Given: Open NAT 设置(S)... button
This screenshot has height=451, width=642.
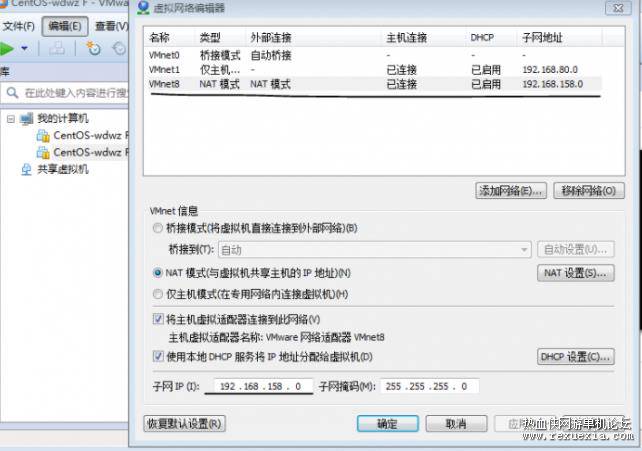Looking at the screenshot, I should tap(576, 273).
